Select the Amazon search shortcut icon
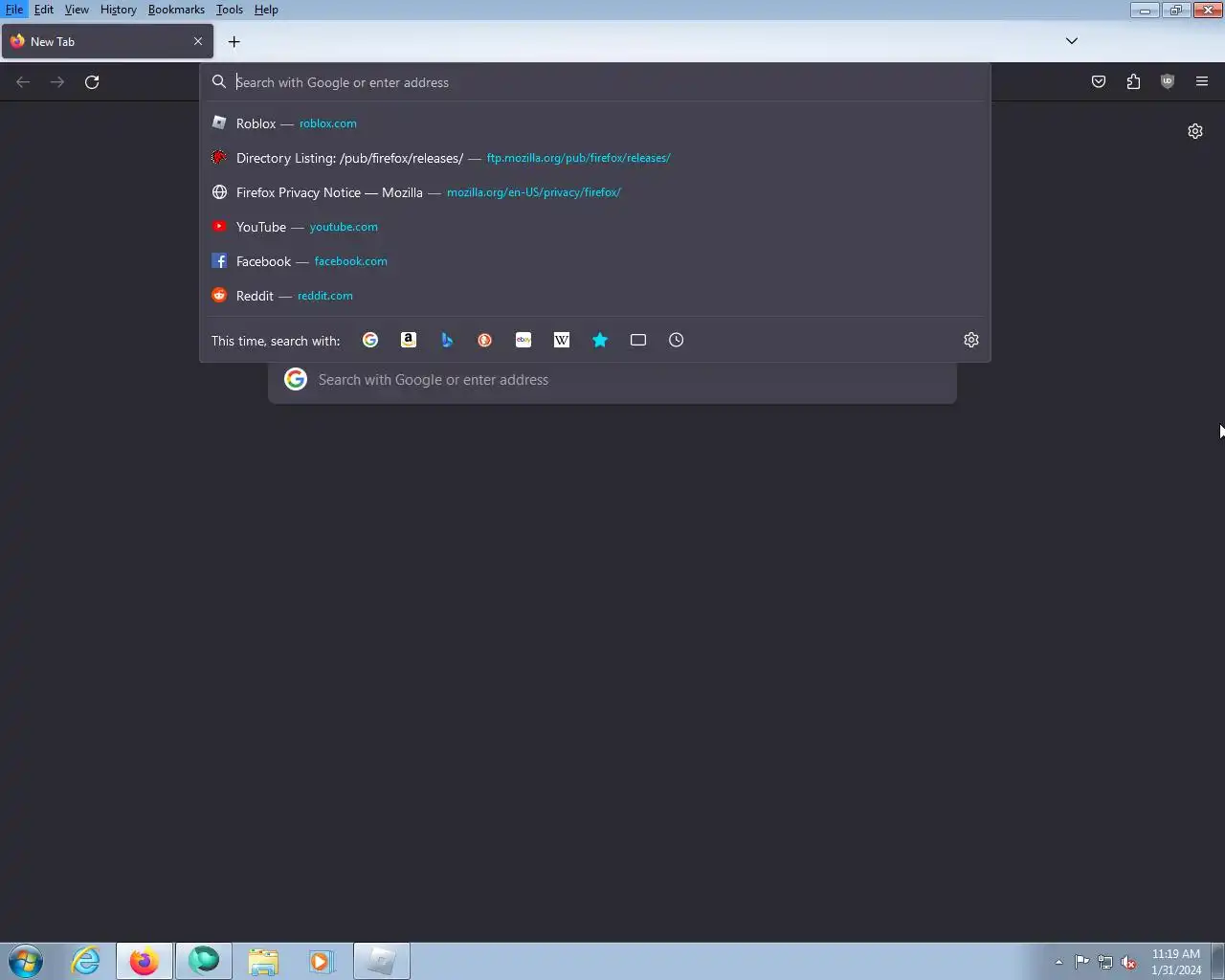Viewport: 1225px width, 980px height. 409,340
